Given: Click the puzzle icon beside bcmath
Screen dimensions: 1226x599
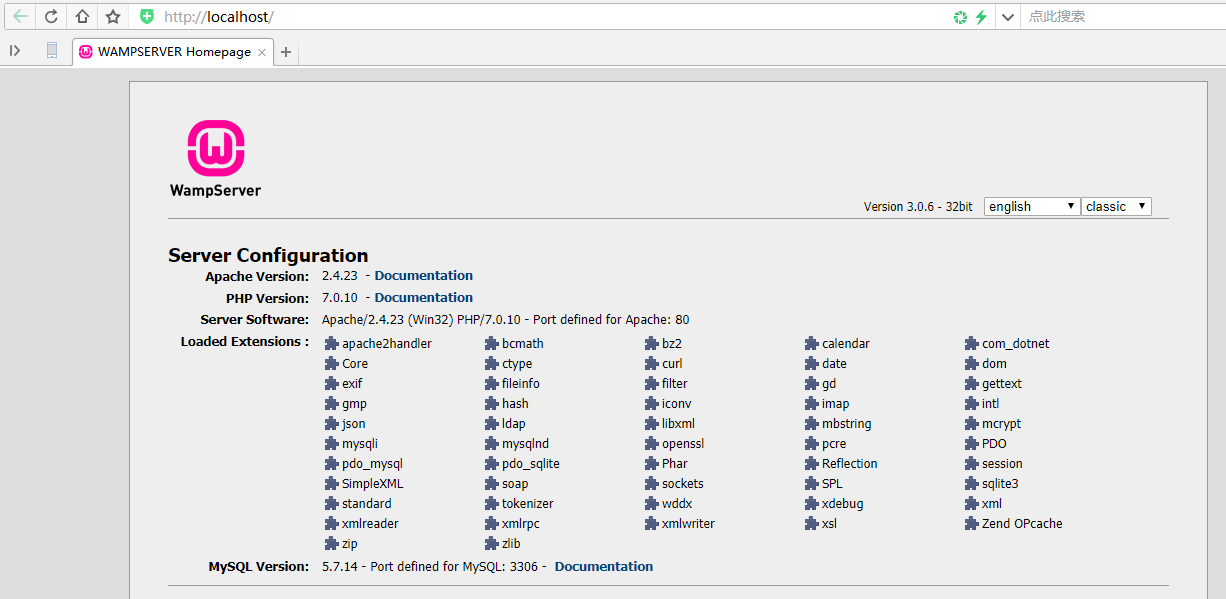Looking at the screenshot, I should [x=492, y=344].
